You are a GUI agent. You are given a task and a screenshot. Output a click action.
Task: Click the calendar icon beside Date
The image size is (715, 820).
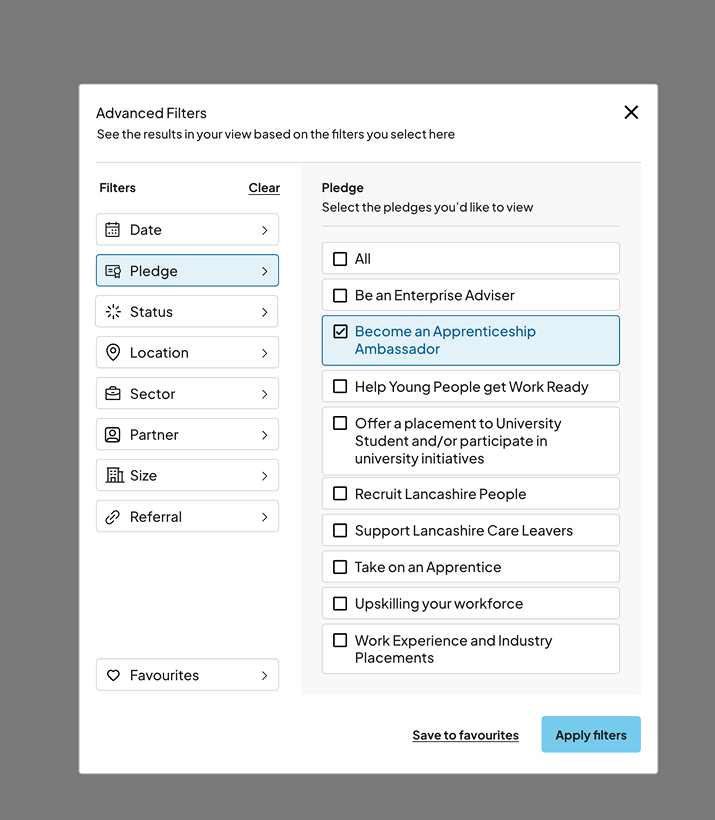pyautogui.click(x=113, y=230)
